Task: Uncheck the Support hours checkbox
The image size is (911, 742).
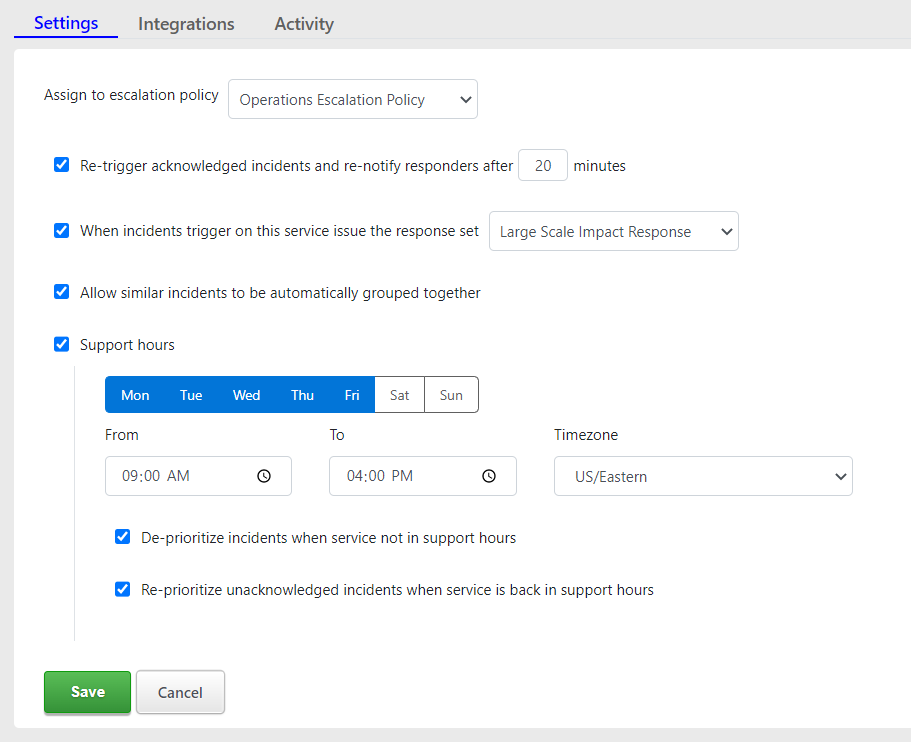Action: coord(62,345)
